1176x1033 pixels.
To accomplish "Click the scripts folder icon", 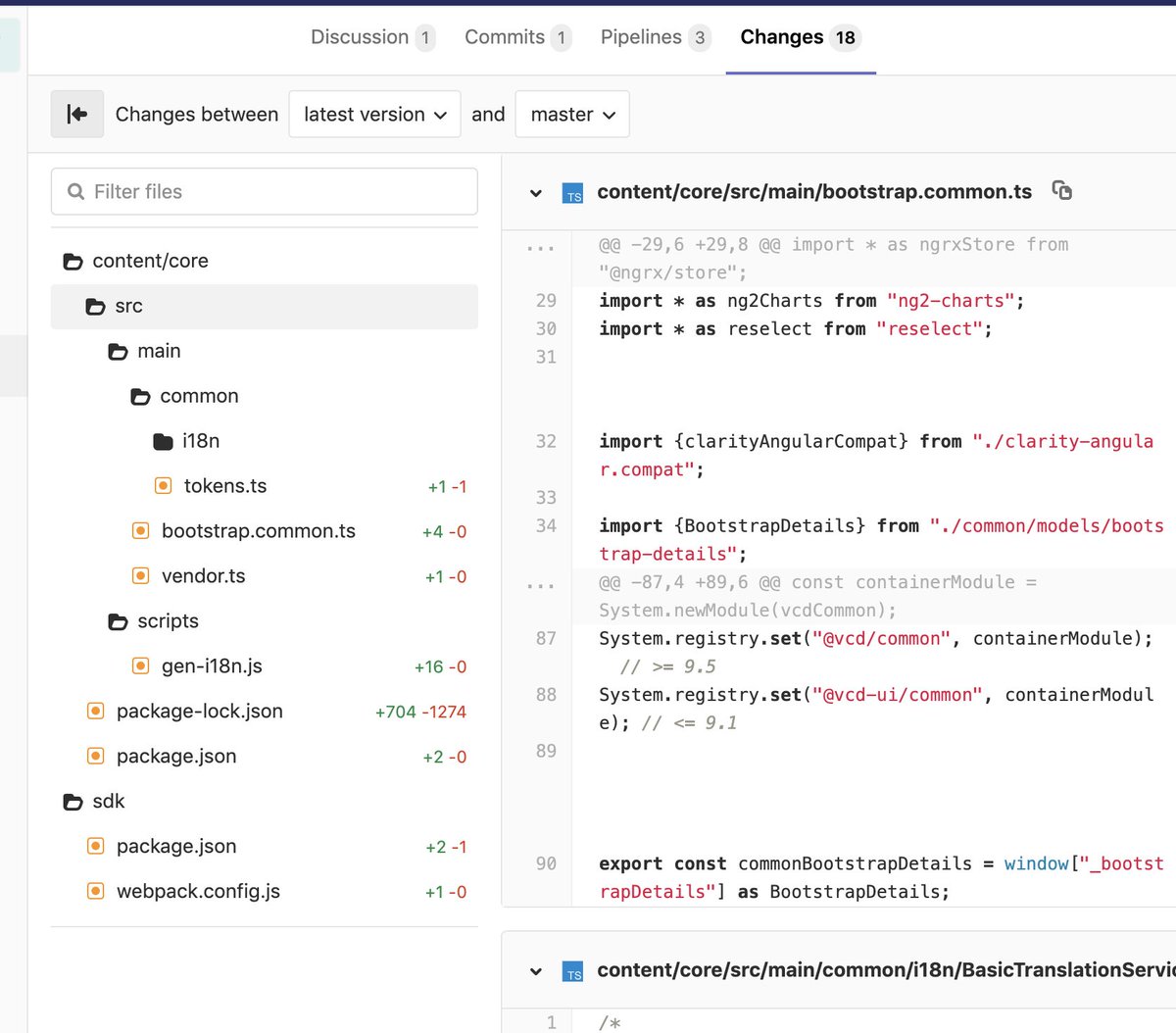I will [x=118, y=622].
